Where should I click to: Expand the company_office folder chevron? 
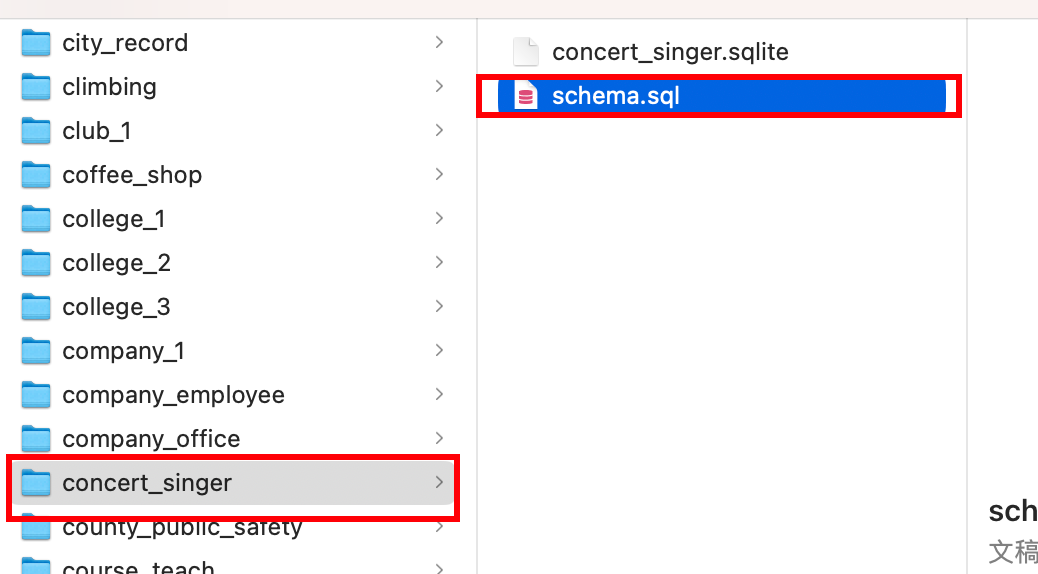pyautogui.click(x=439, y=439)
